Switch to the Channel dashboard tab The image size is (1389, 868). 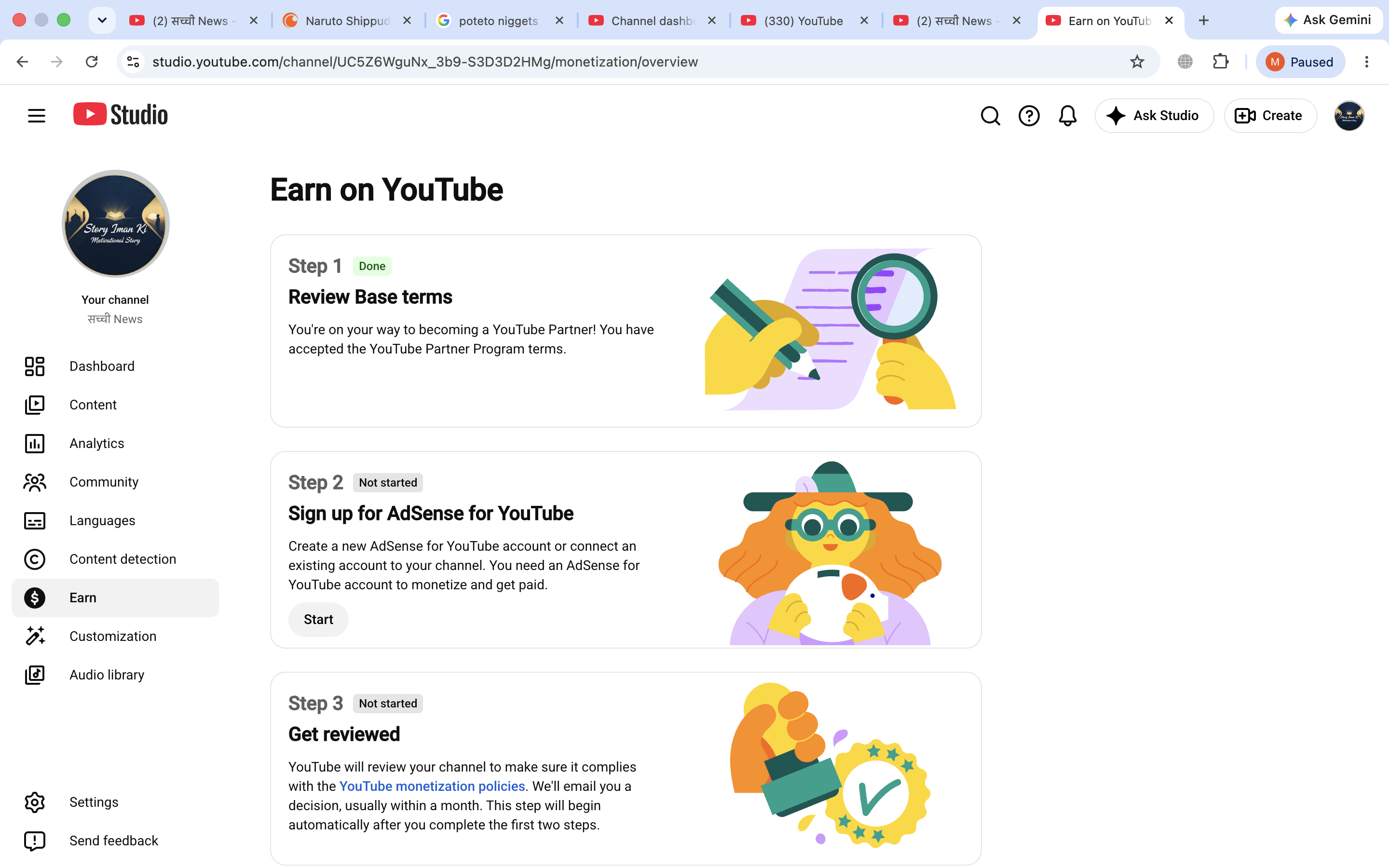coord(652,21)
